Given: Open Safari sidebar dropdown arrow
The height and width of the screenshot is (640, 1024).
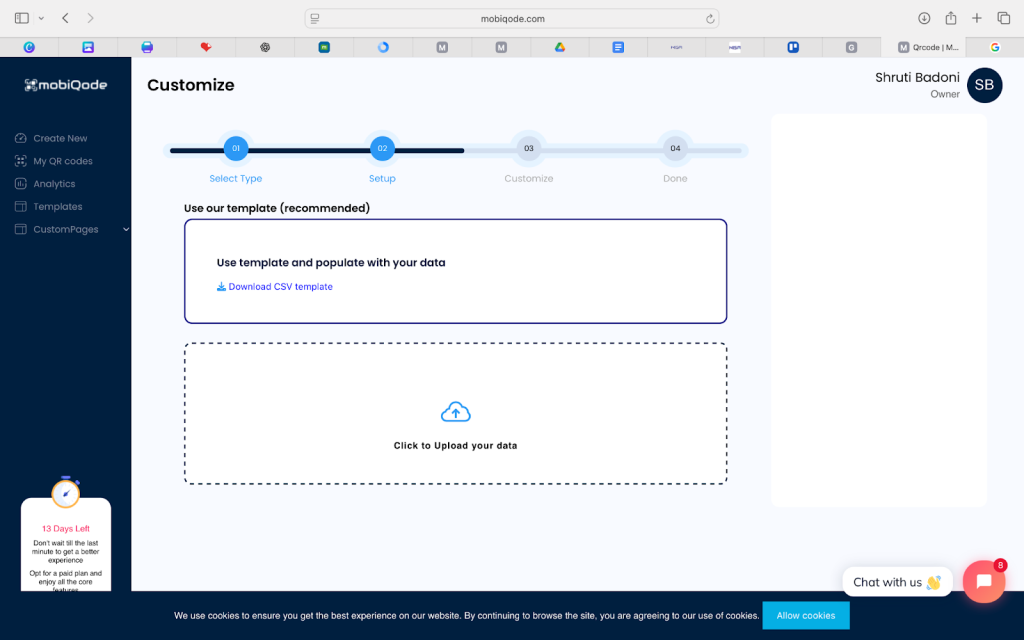Looking at the screenshot, I should pyautogui.click(x=41, y=18).
